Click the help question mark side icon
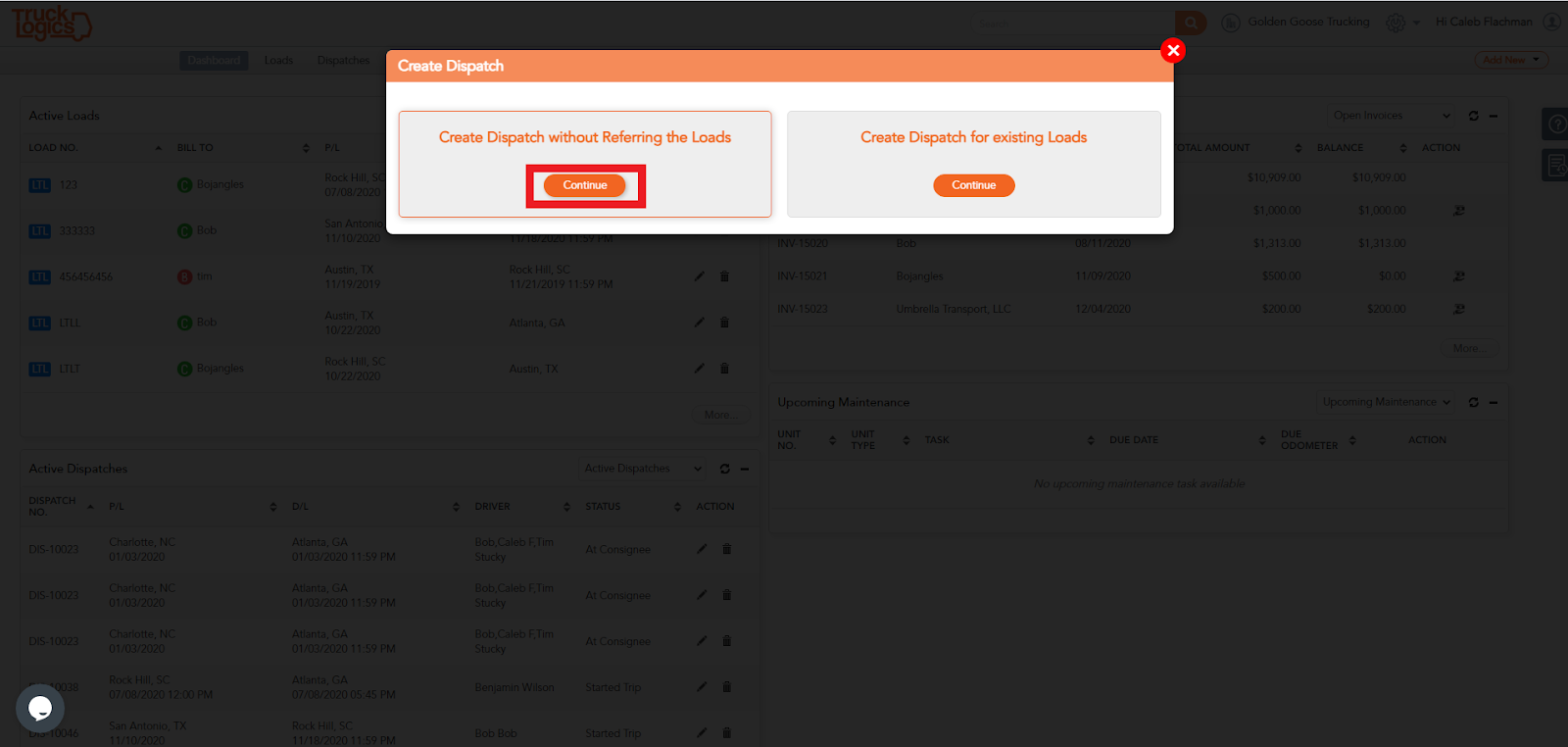1568x747 pixels. (1555, 124)
